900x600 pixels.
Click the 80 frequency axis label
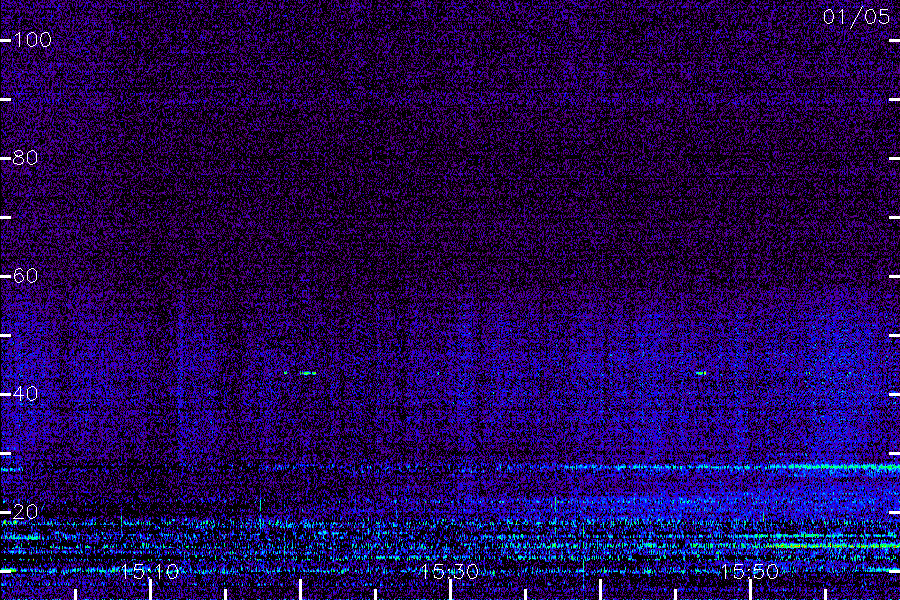pos(25,157)
